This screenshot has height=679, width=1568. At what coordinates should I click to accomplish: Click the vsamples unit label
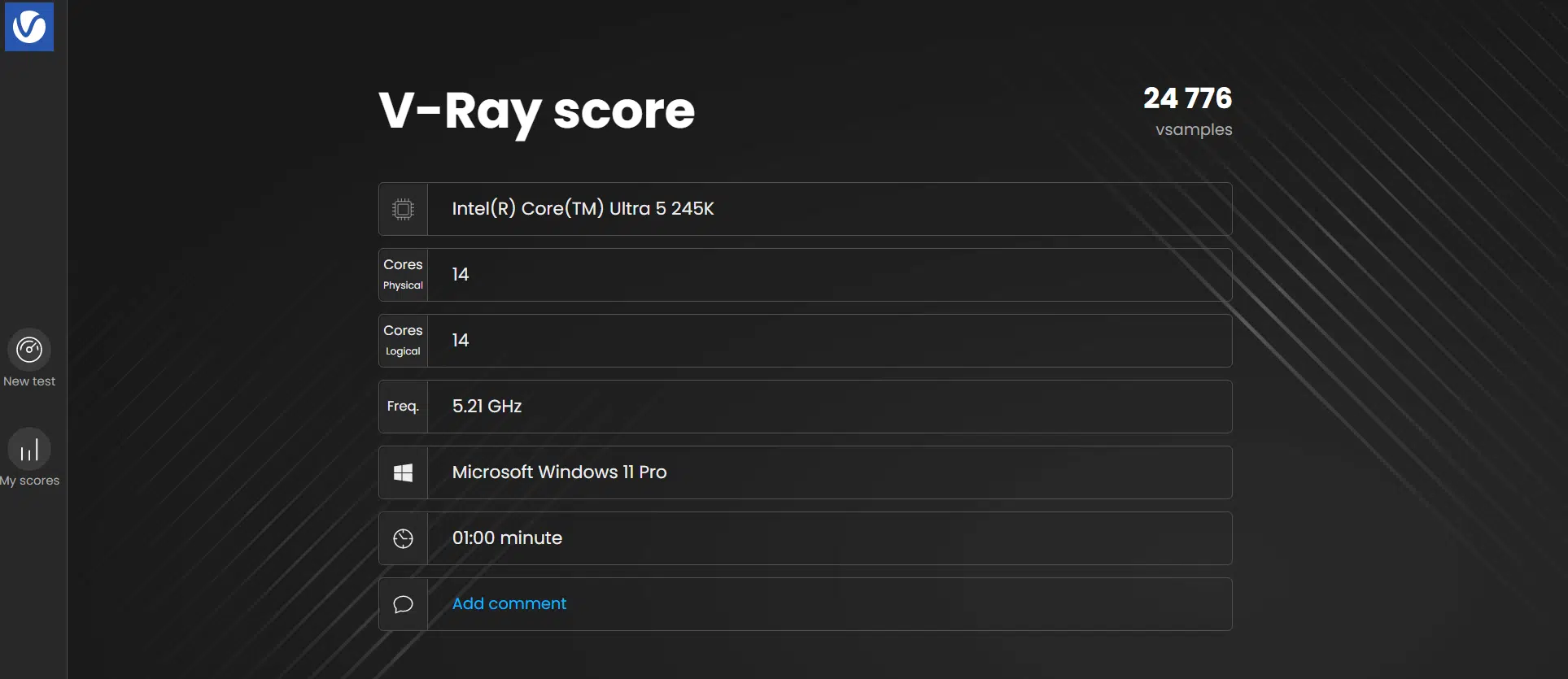[x=1193, y=130]
